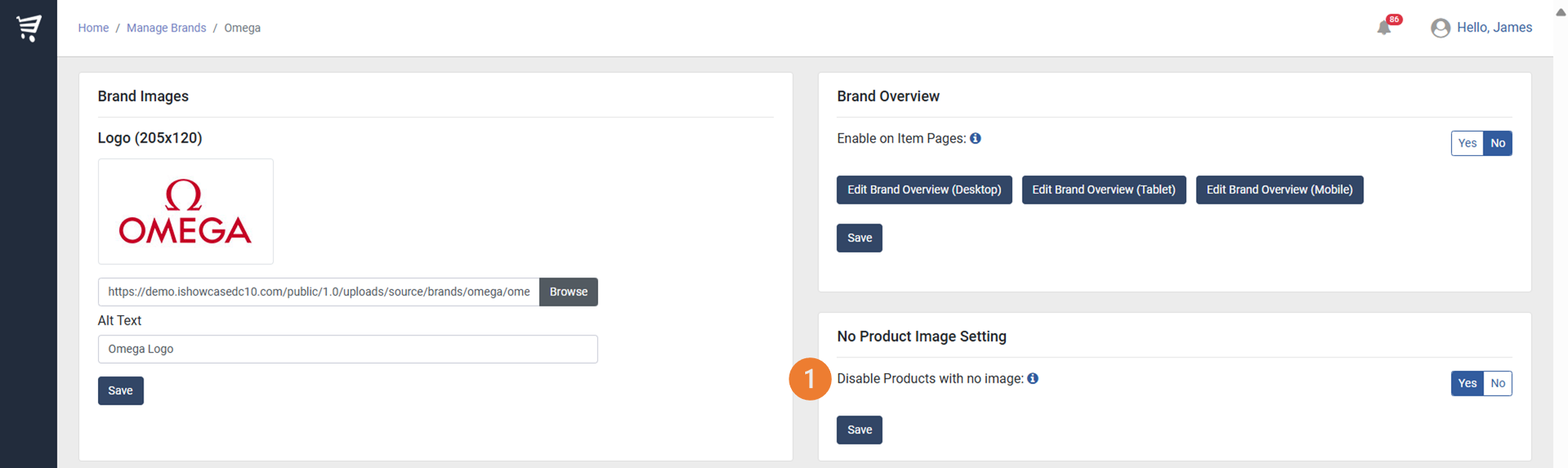Click the Logo (205x120) label
Image resolution: width=1568 pixels, height=468 pixels.
coord(150,138)
